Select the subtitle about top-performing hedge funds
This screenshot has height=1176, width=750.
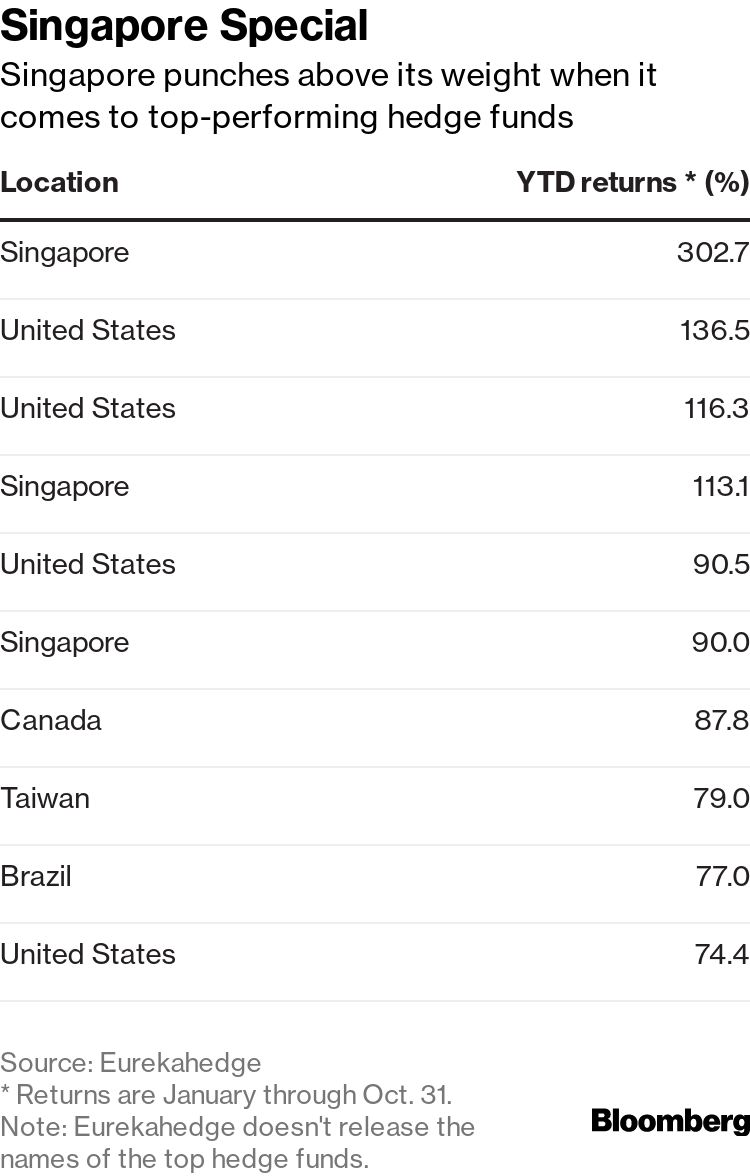pos(328,97)
